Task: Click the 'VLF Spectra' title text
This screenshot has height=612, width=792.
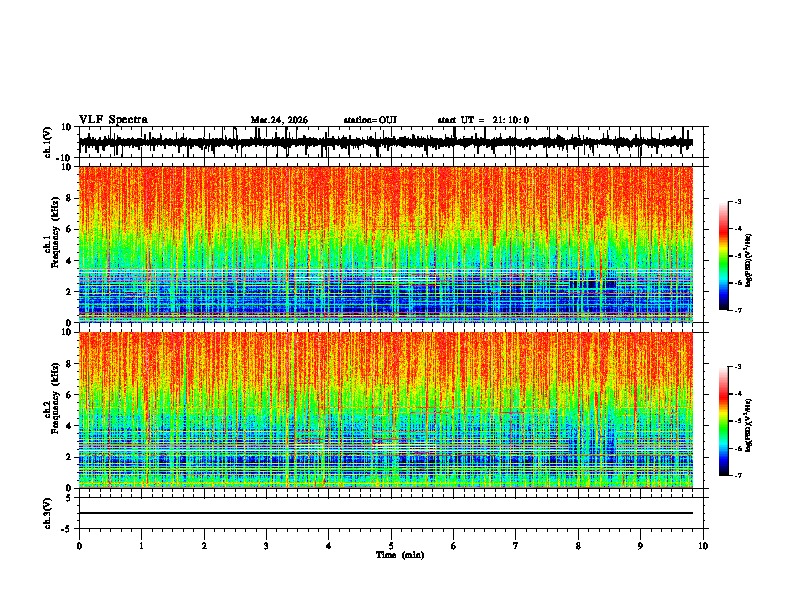Action: click(113, 120)
